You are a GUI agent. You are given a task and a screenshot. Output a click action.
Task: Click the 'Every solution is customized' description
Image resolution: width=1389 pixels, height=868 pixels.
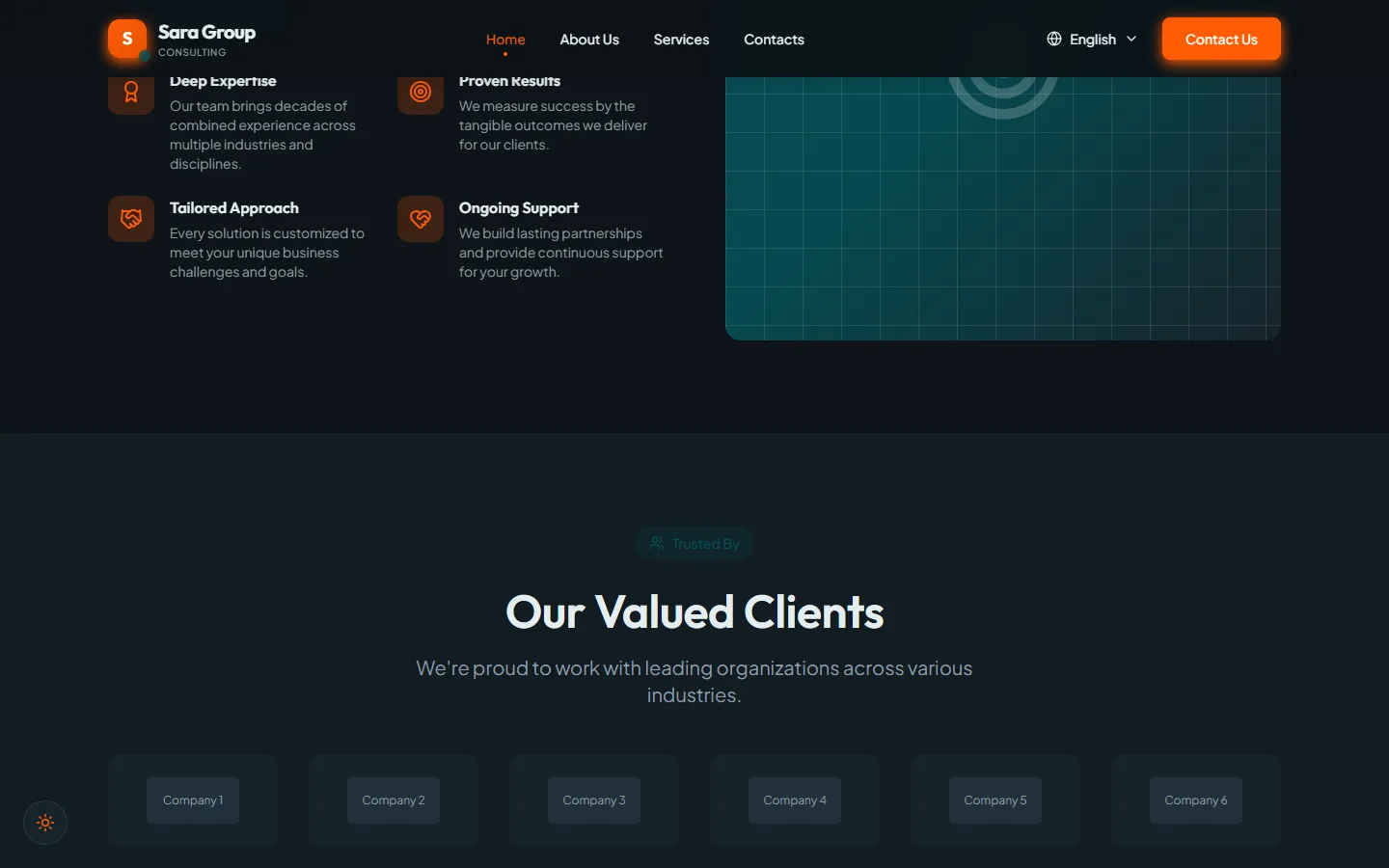[x=267, y=253]
